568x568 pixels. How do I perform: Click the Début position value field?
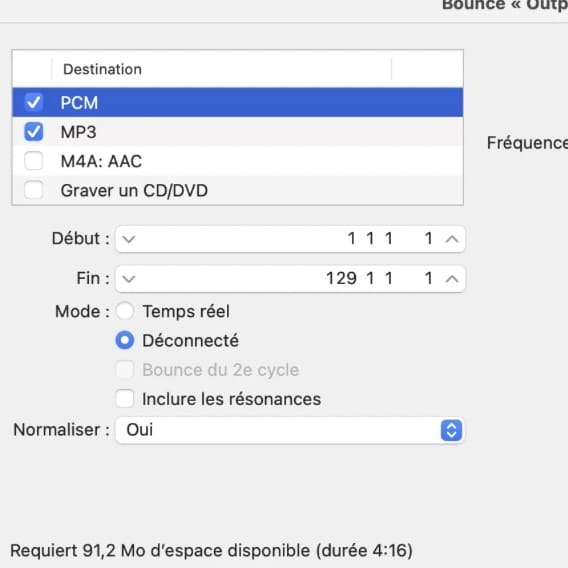coord(290,239)
